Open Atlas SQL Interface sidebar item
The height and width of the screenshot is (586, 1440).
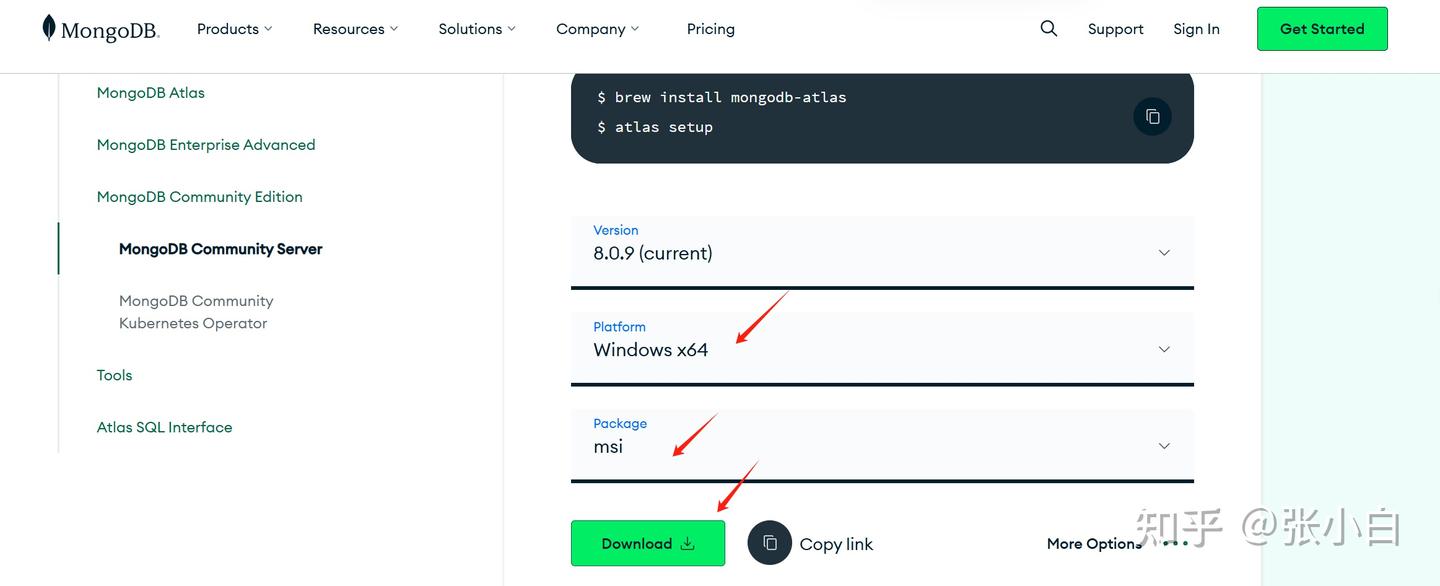pos(165,427)
